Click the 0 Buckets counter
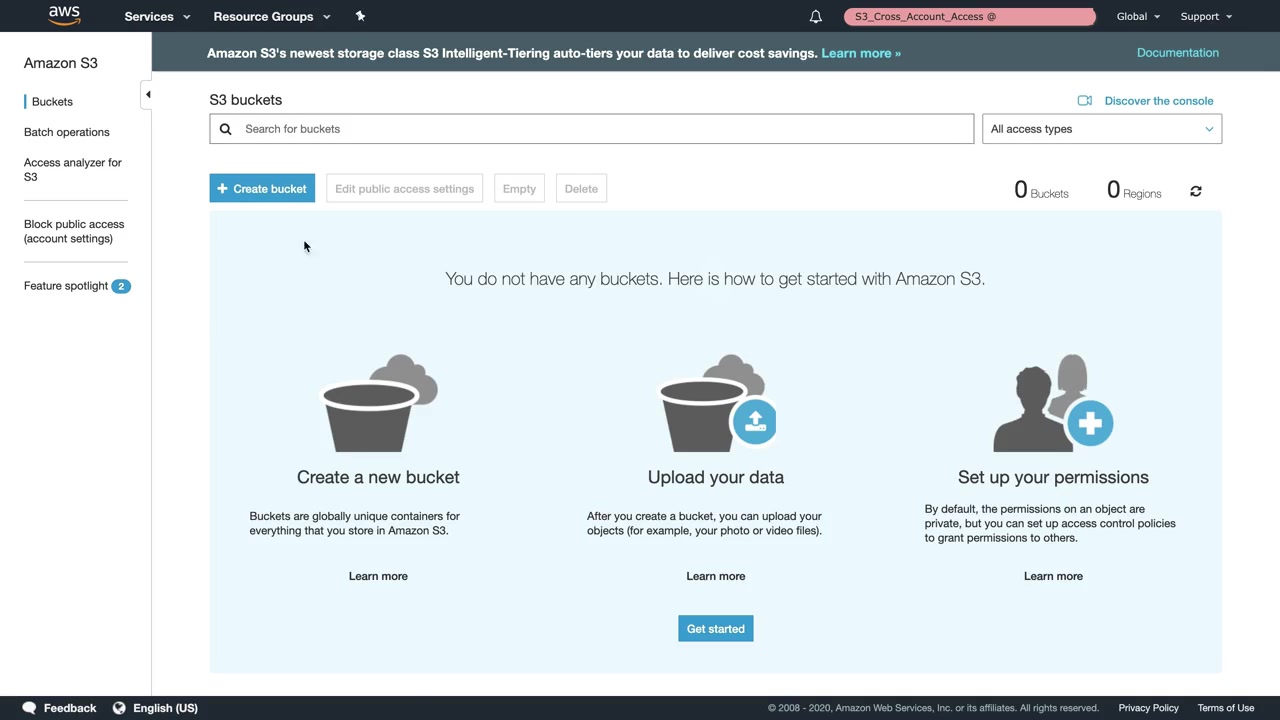 [x=1041, y=190]
